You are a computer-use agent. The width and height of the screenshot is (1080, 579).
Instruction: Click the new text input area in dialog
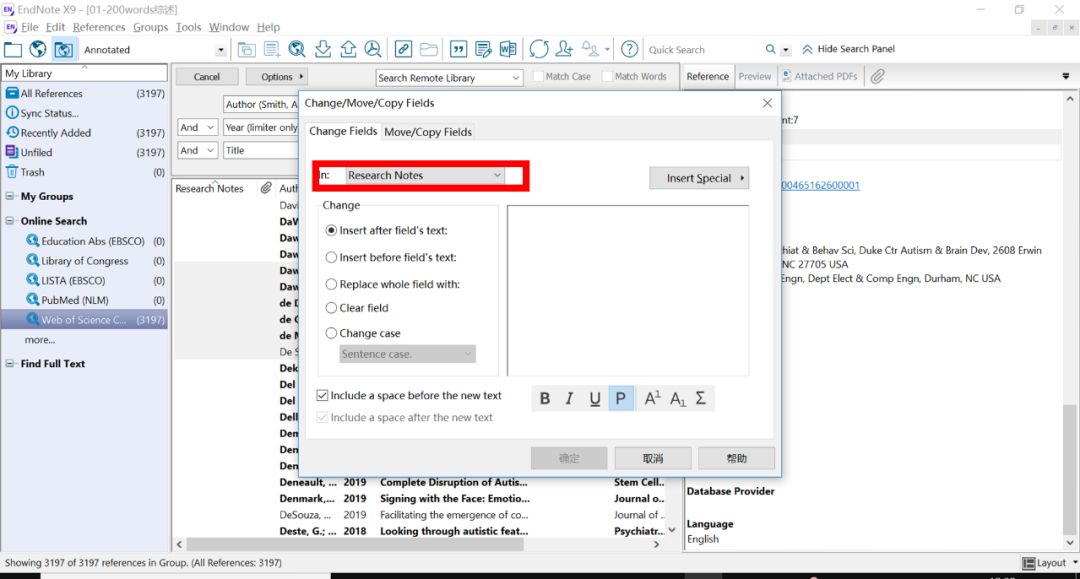[x=627, y=291]
